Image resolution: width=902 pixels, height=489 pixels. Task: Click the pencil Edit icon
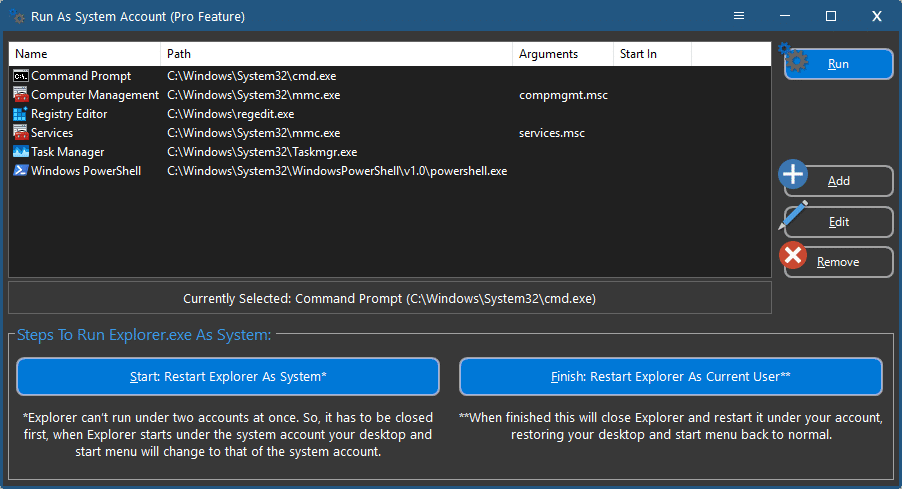(x=794, y=216)
